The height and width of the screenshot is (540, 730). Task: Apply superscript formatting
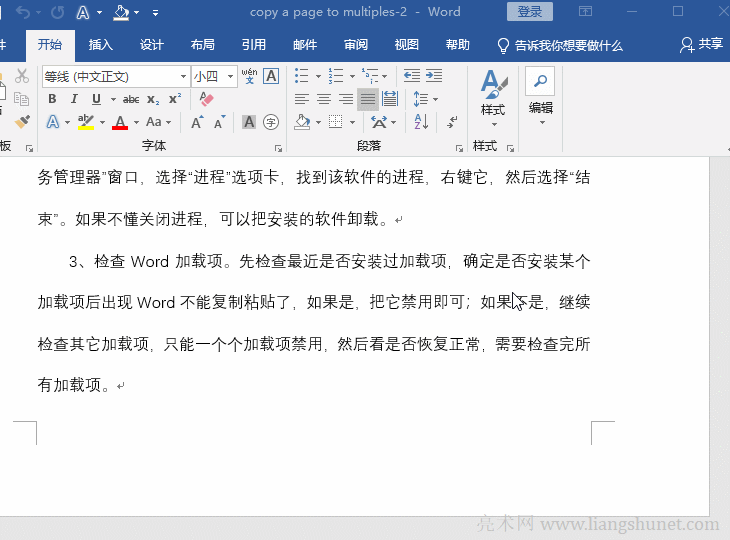tap(175, 99)
